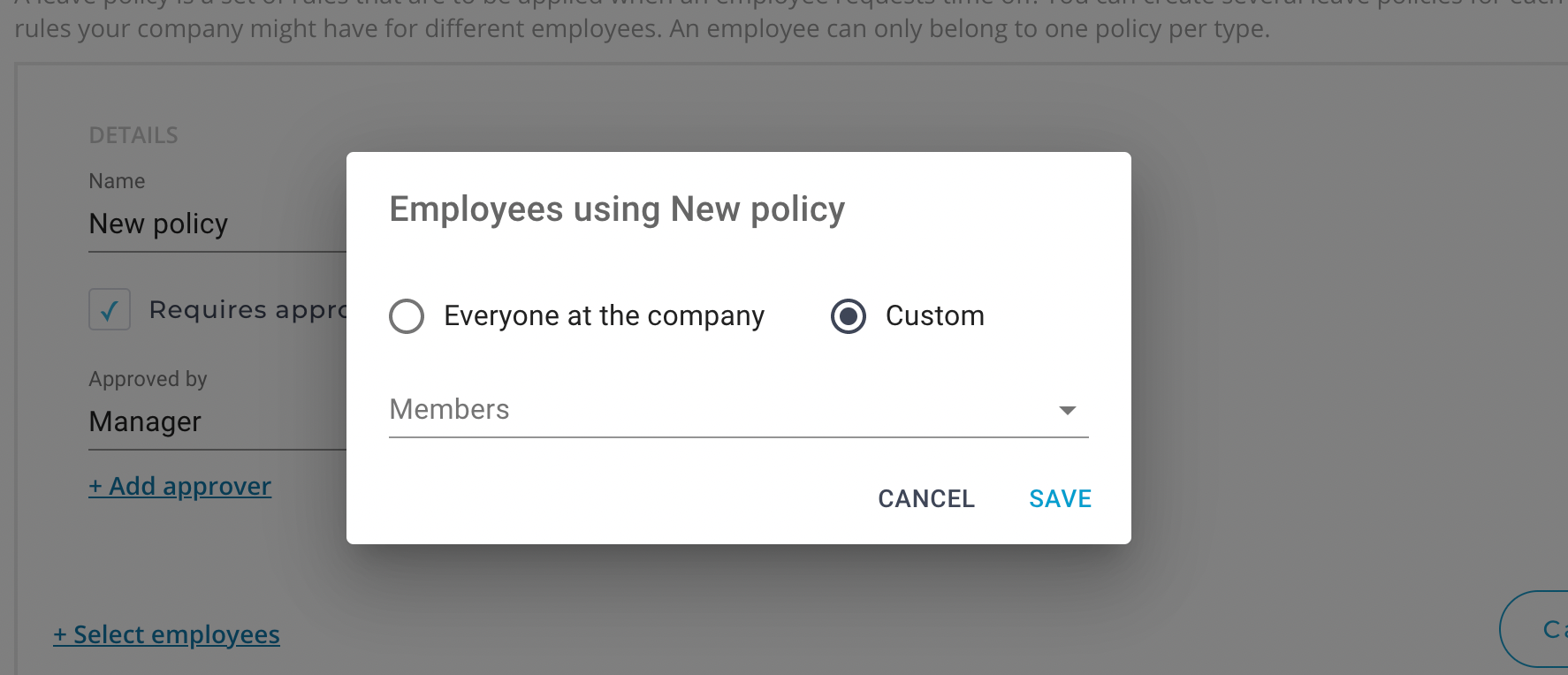The image size is (1568, 675).
Task: Select the Custom radio button
Action: pyautogui.click(x=849, y=316)
